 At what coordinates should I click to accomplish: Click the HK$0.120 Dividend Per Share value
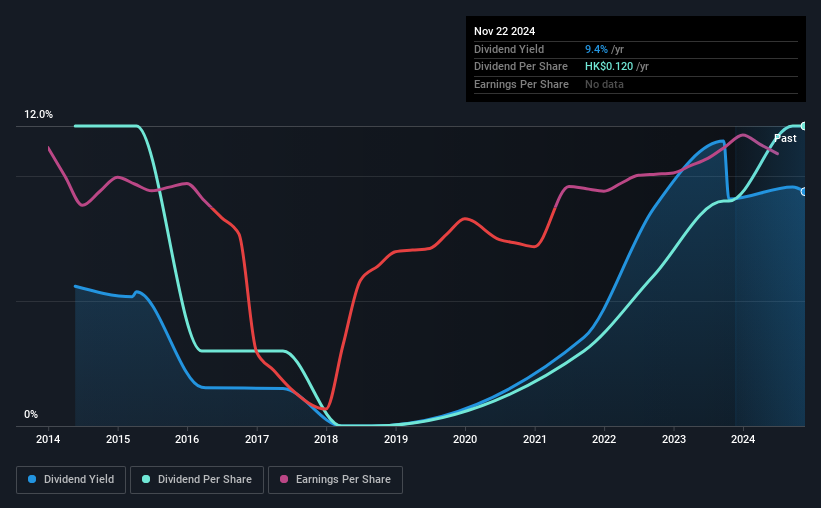(609, 67)
